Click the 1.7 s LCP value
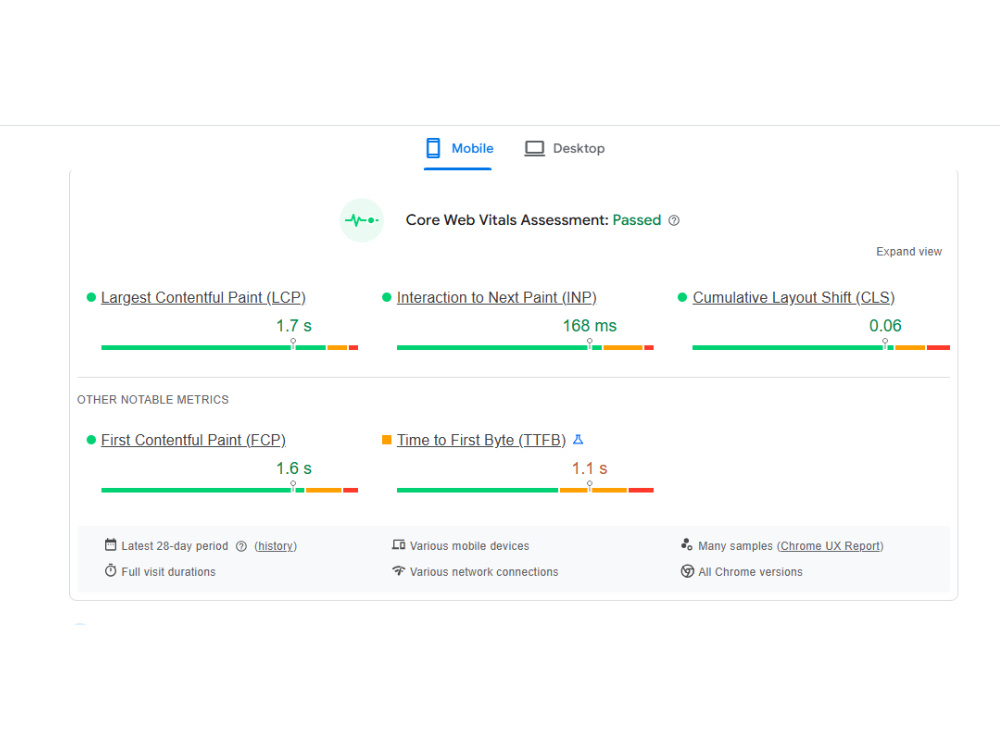 click(293, 326)
